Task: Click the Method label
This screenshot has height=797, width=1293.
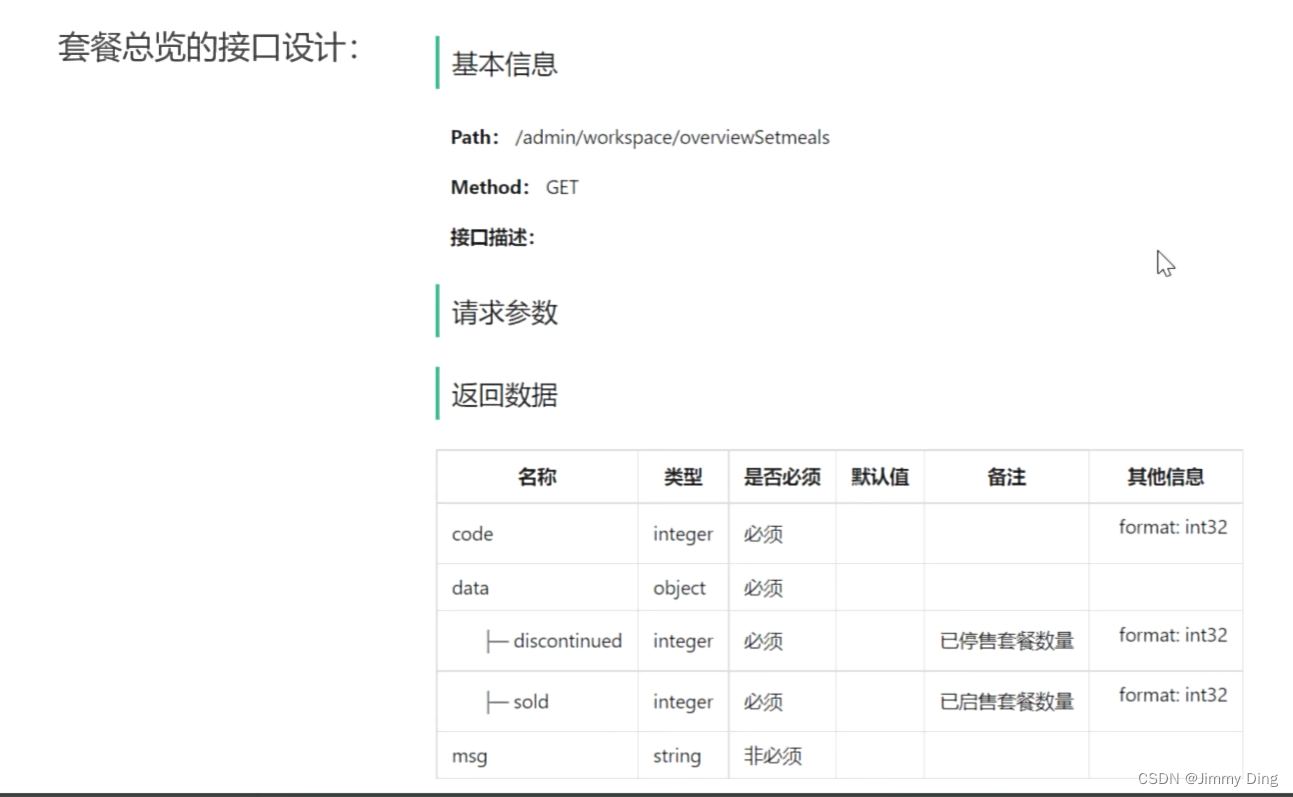Action: 490,187
